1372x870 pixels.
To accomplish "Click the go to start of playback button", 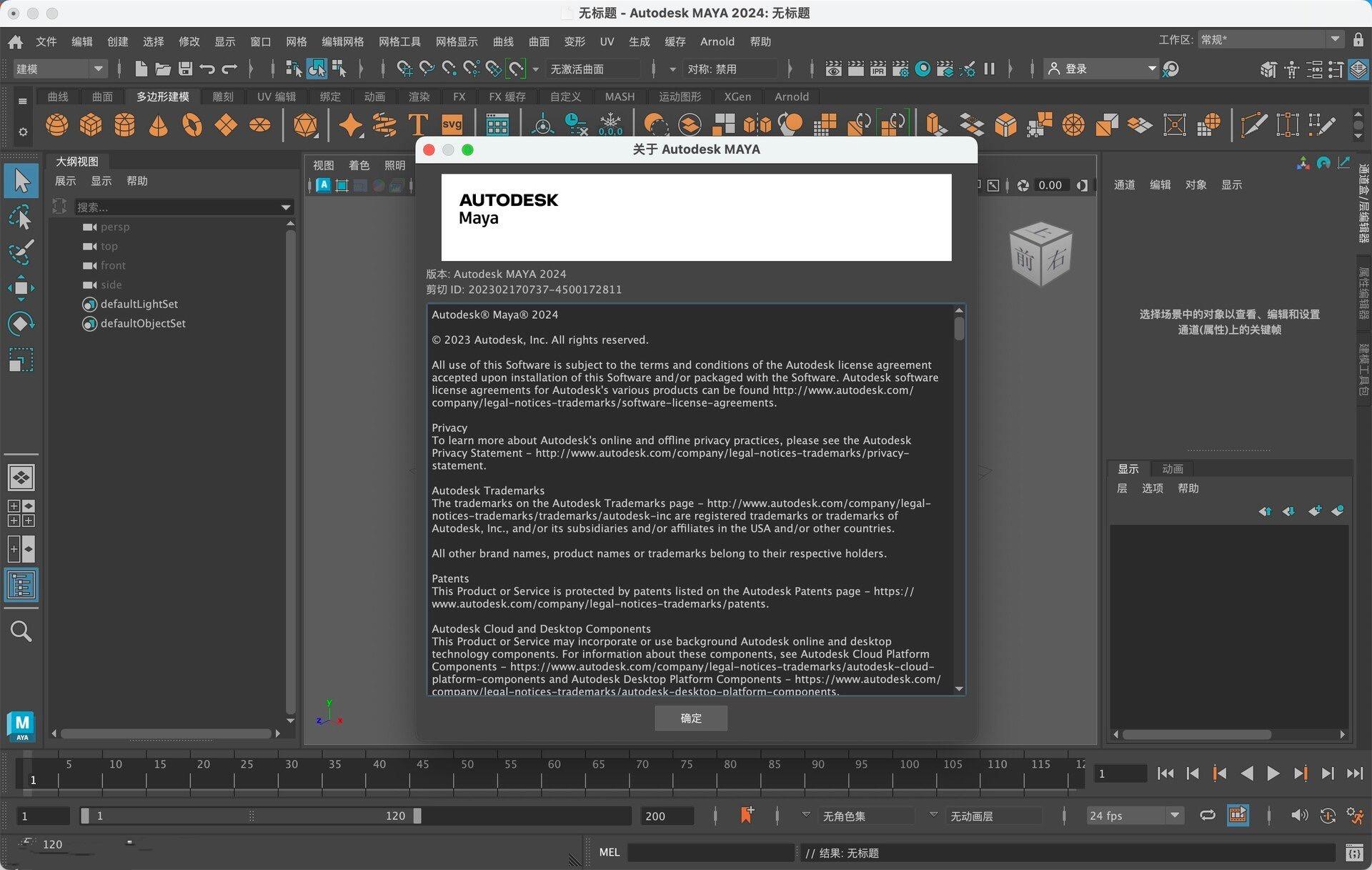I will pyautogui.click(x=1165, y=773).
